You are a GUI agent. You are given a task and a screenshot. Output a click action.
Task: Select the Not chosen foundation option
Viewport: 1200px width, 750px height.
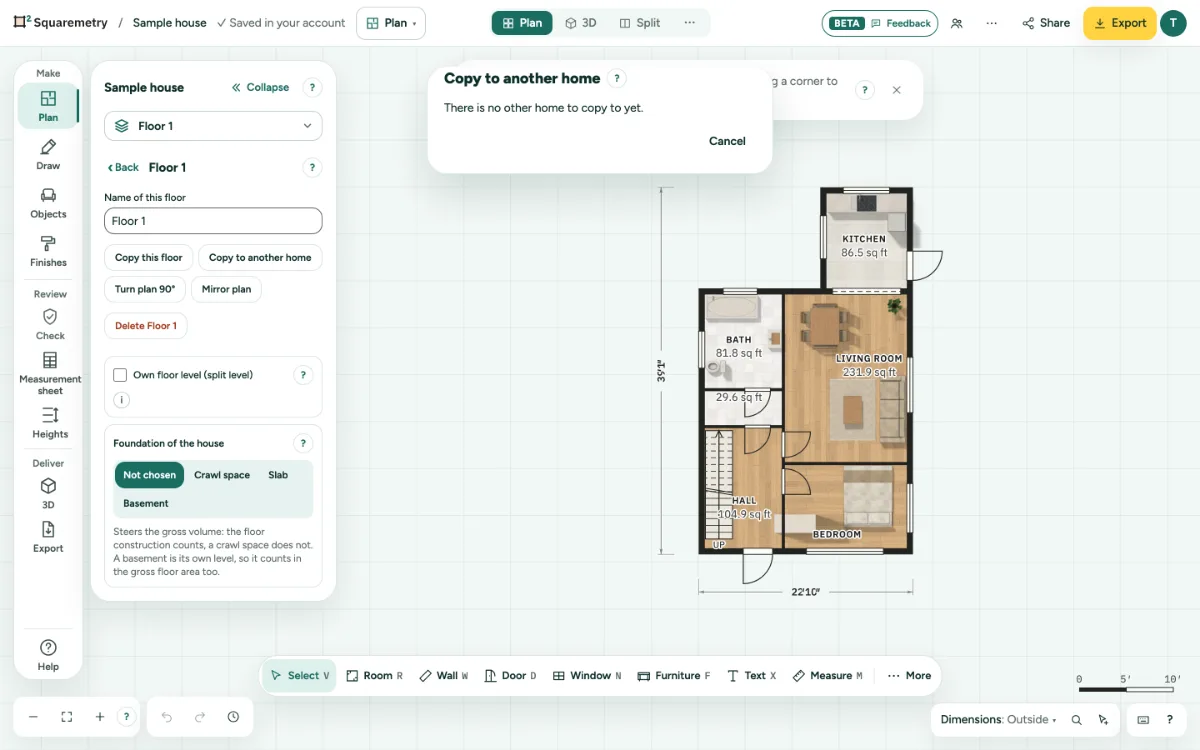pos(149,475)
